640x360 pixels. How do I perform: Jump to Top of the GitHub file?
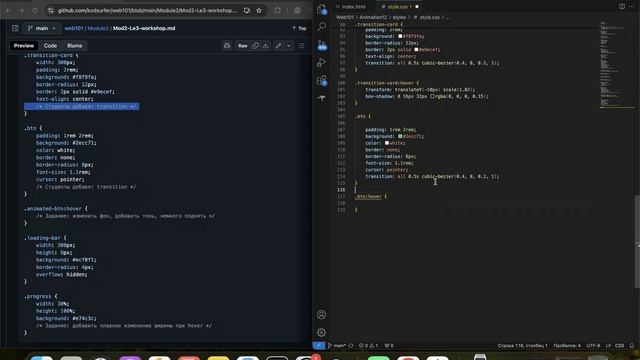pyautogui.click(x=299, y=28)
